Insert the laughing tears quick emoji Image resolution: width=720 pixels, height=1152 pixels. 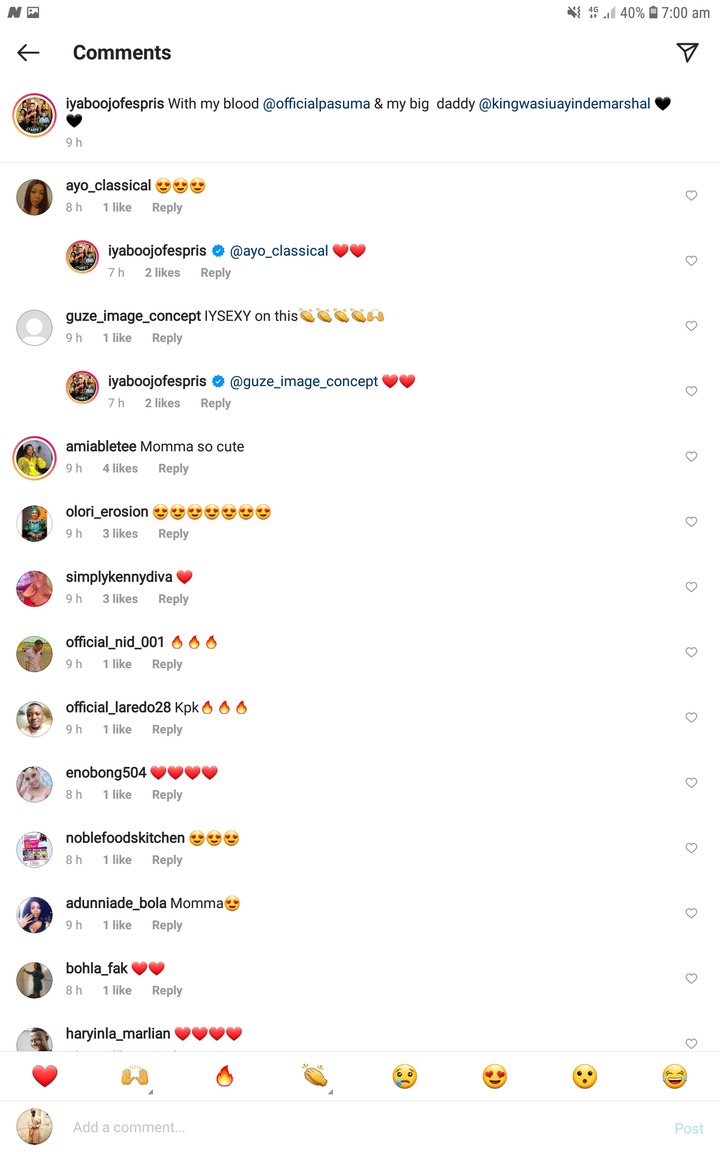coord(674,1076)
